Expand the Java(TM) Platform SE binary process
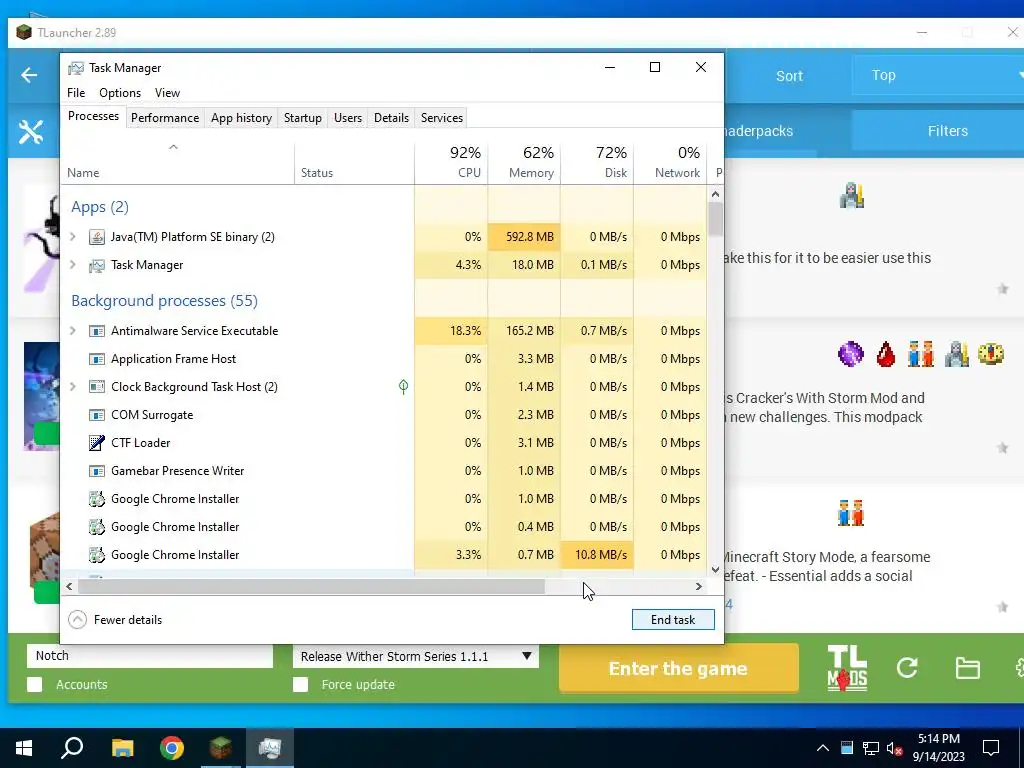Screen dimensions: 1024x768 73,237
